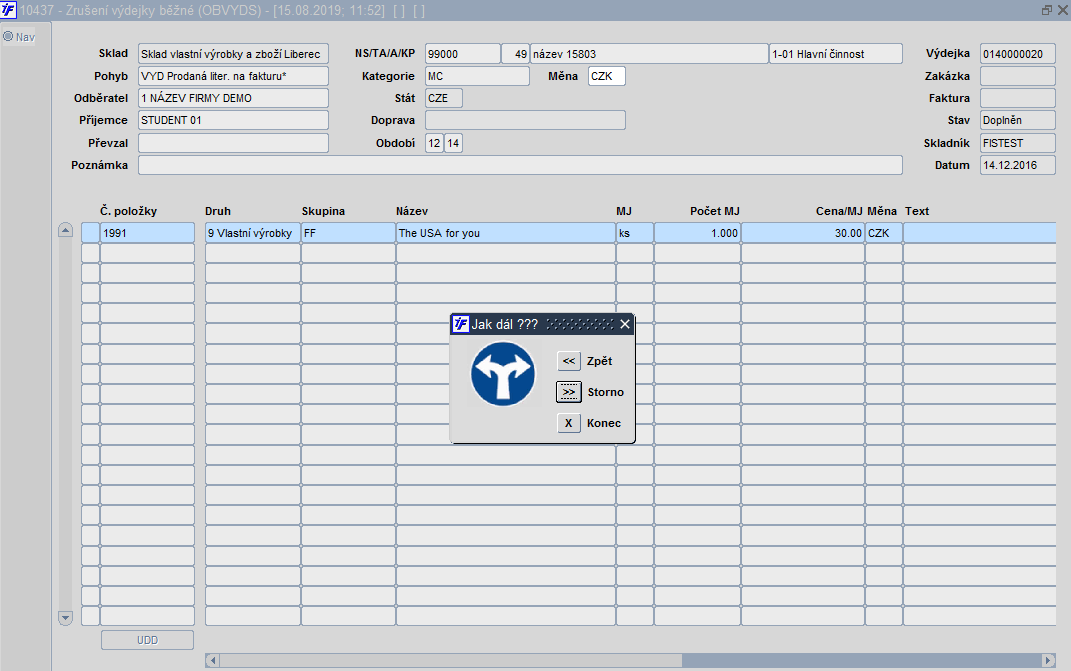Click the Počet MJ cell 1.000

coord(697,233)
